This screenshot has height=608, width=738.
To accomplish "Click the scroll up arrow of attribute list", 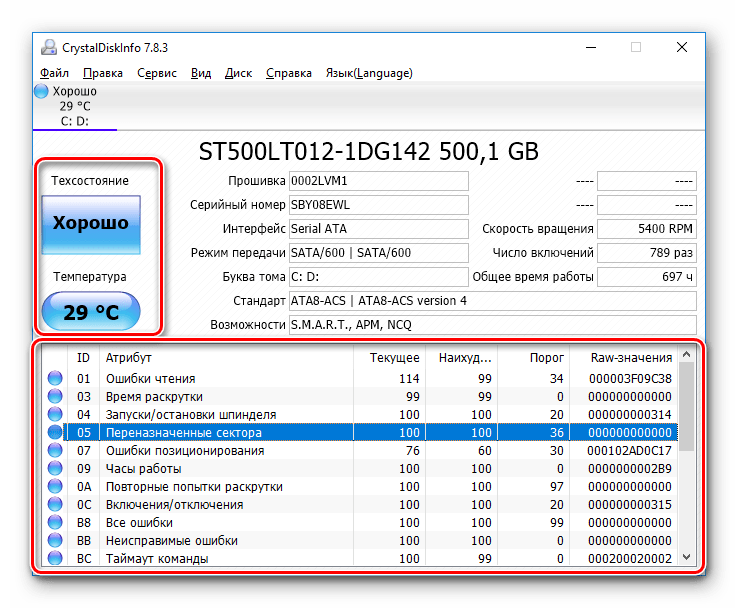I will (686, 354).
